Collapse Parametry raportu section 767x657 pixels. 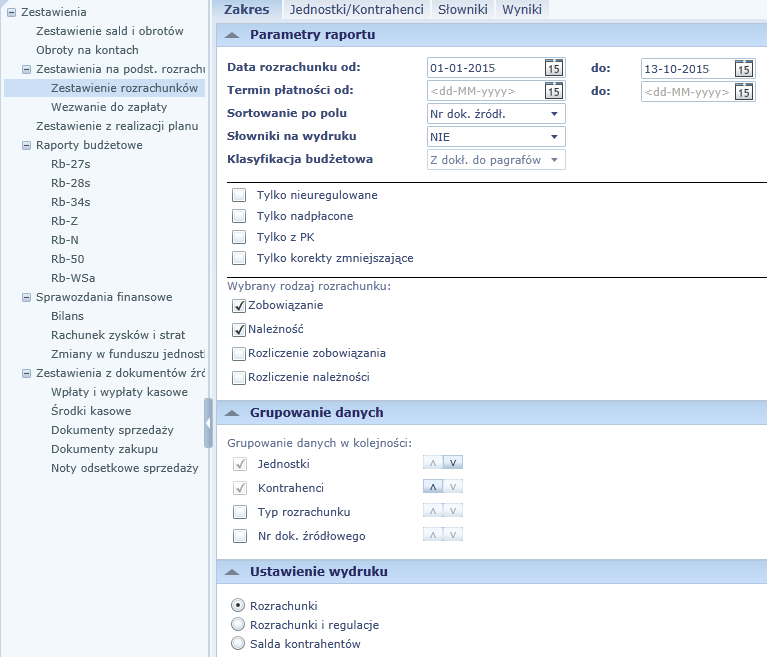[x=232, y=35]
